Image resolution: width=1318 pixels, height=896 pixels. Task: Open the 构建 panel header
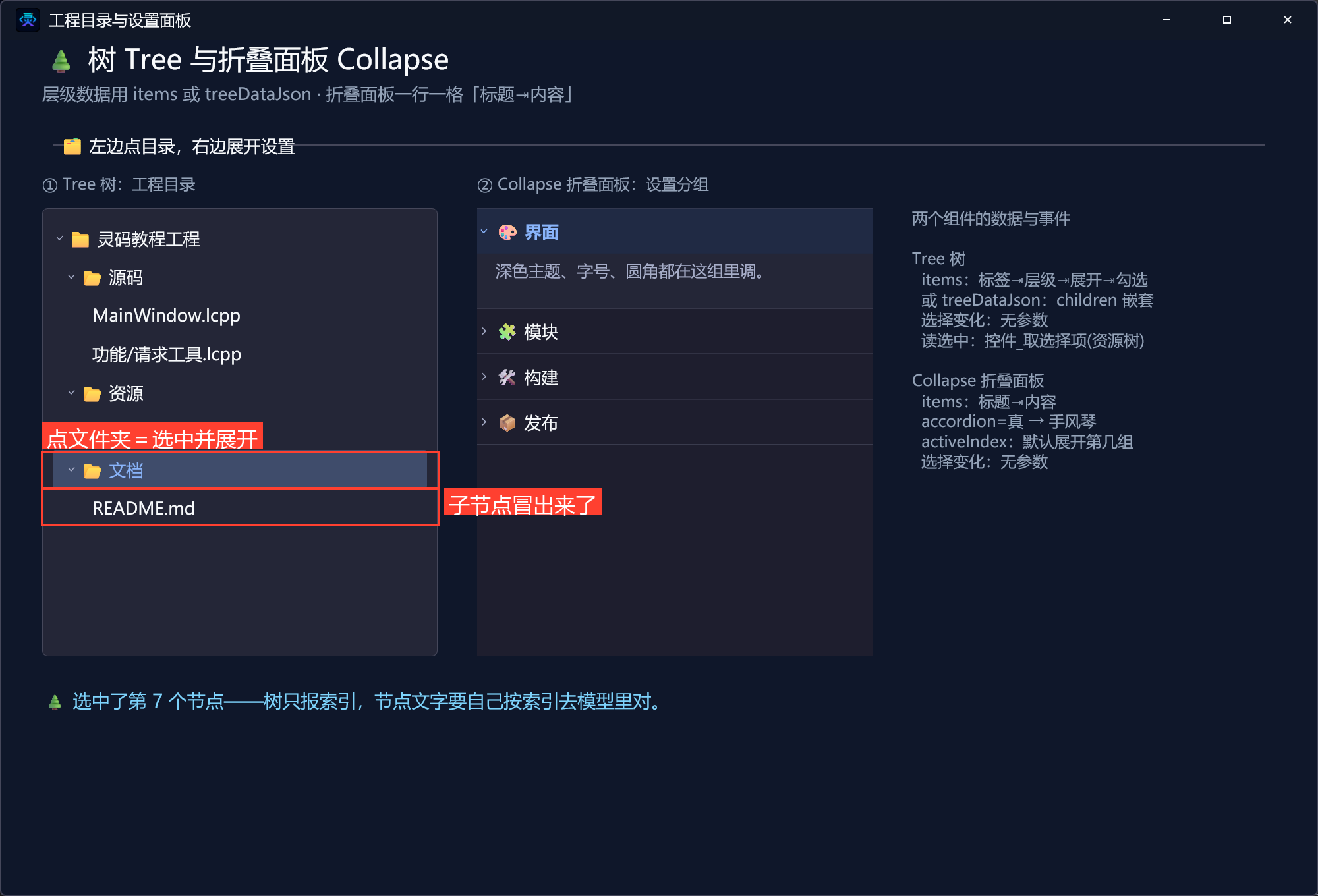point(675,378)
